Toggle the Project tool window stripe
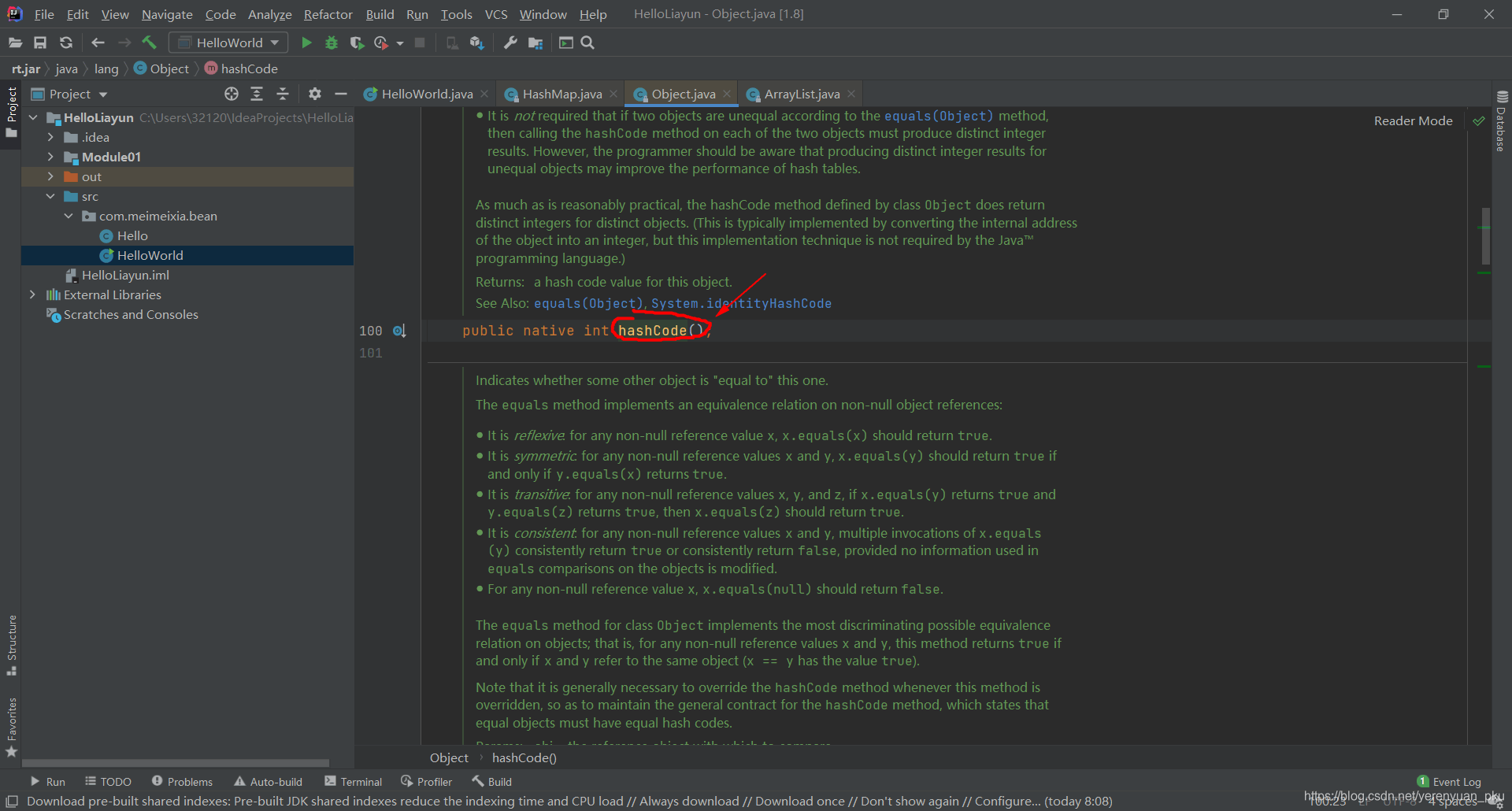The image size is (1512, 811). coord(11,113)
